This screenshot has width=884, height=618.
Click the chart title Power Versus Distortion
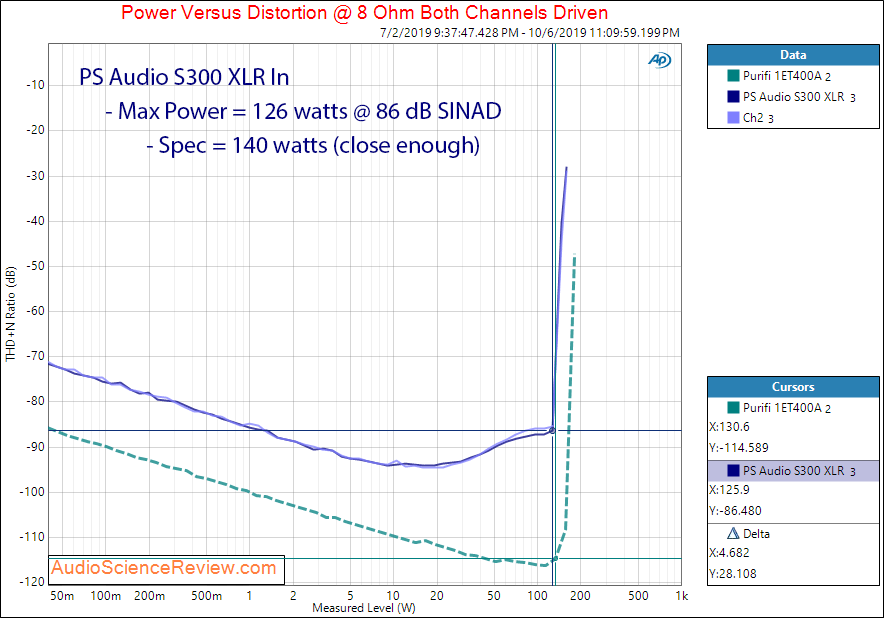365,12
